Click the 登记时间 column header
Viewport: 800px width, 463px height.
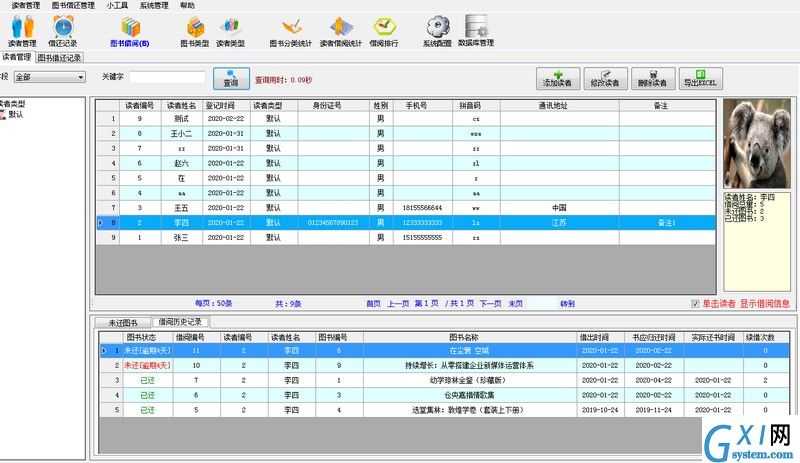point(226,106)
